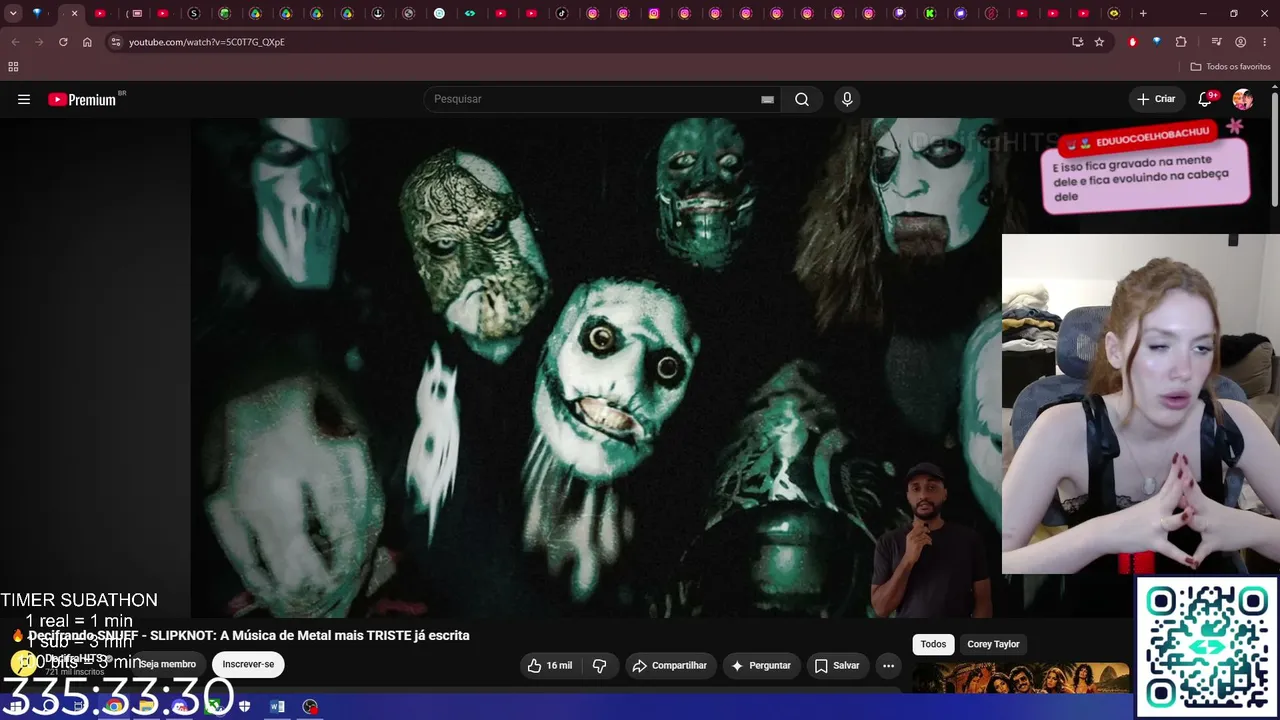View site information for youtube.com
The width and height of the screenshot is (1280, 720).
116,42
